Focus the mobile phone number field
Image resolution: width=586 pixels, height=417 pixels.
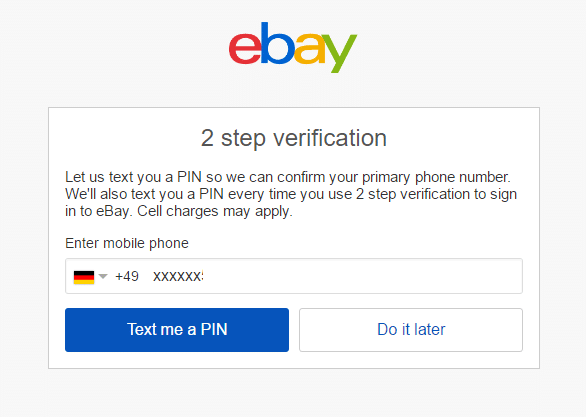(294, 276)
